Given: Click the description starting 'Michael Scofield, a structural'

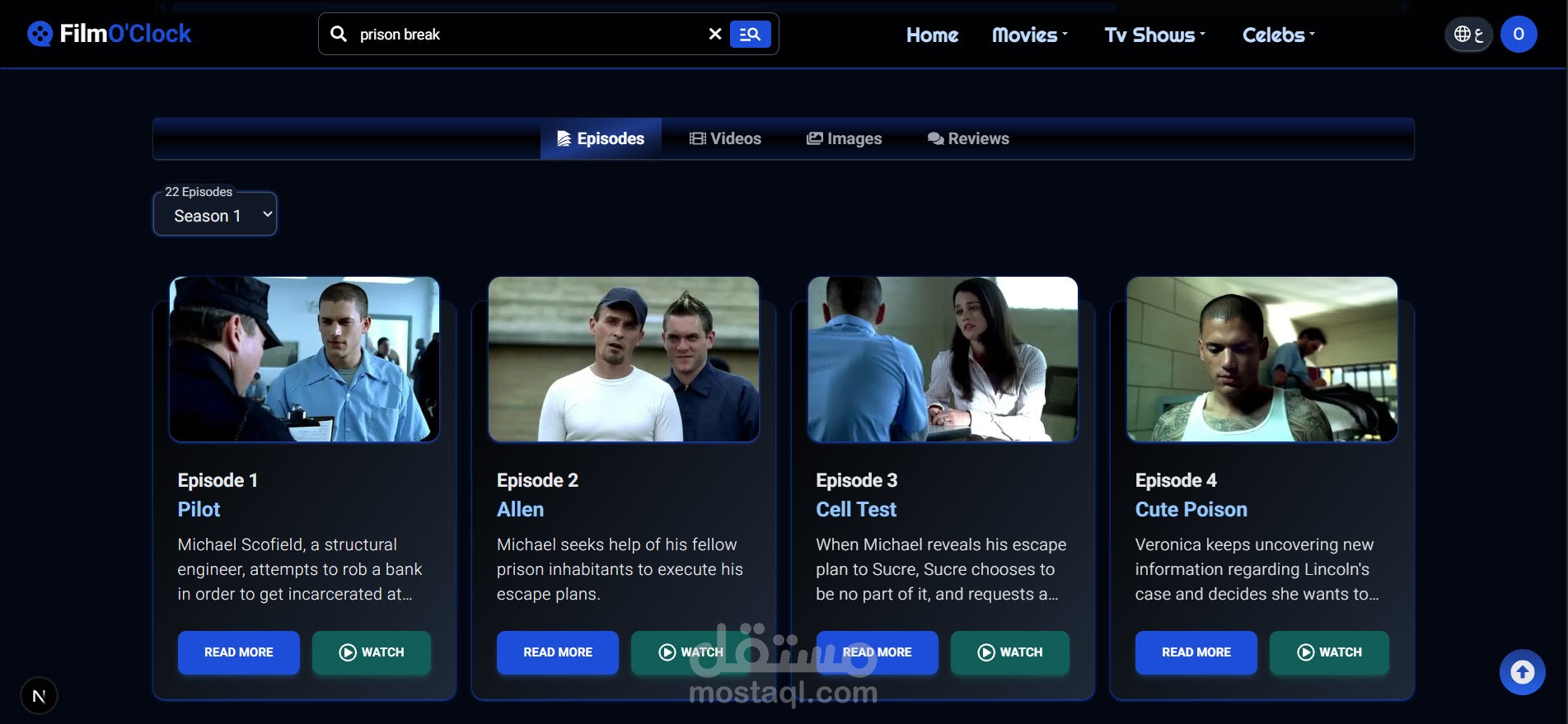Looking at the screenshot, I should click(300, 569).
